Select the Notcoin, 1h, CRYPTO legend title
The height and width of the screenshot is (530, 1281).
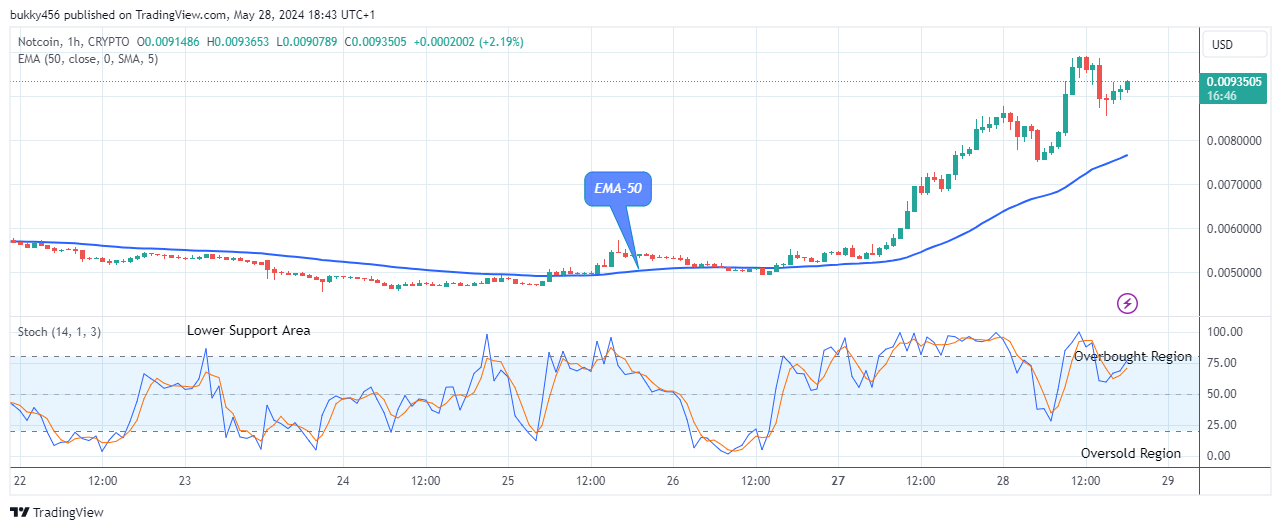(x=74, y=42)
